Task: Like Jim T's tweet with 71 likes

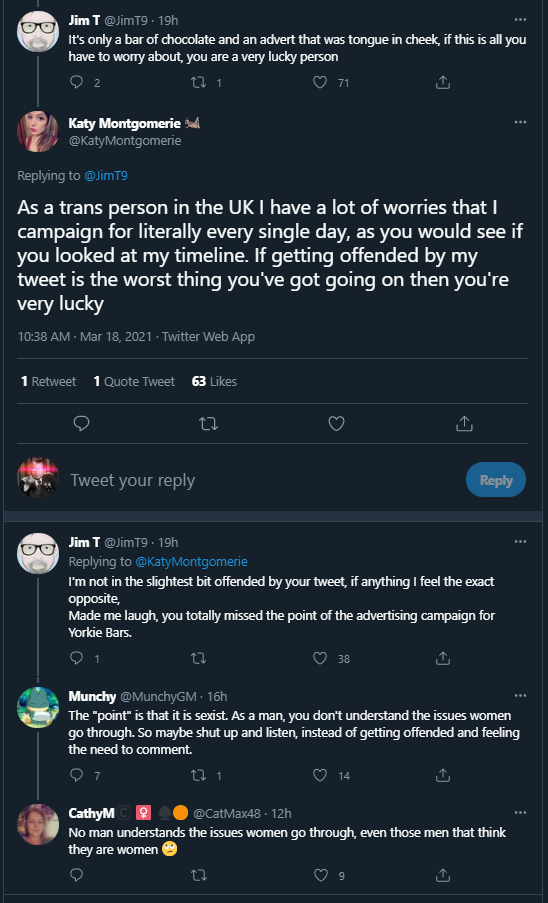Action: coord(320,83)
